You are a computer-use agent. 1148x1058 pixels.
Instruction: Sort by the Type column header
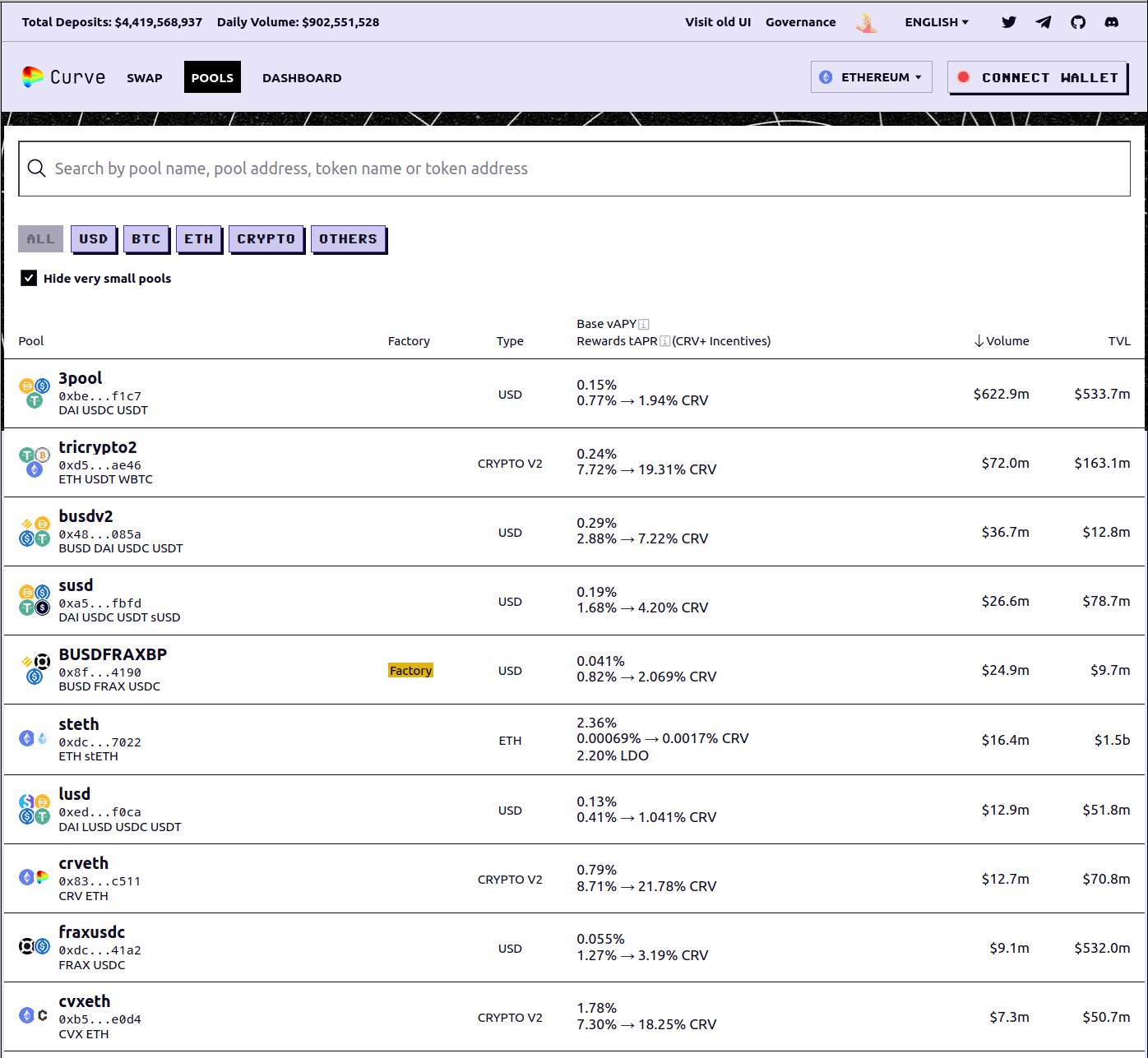(x=510, y=341)
